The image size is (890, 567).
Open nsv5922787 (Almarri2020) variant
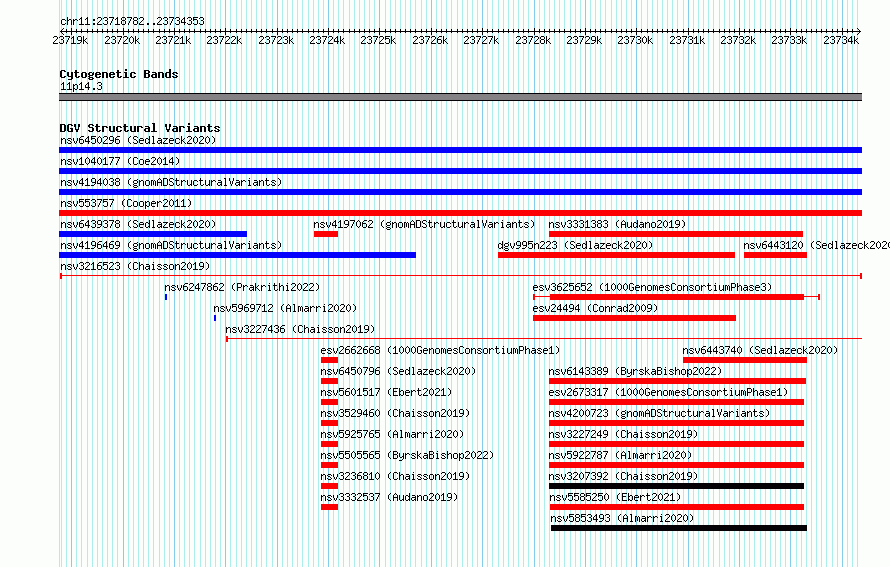pos(620,455)
